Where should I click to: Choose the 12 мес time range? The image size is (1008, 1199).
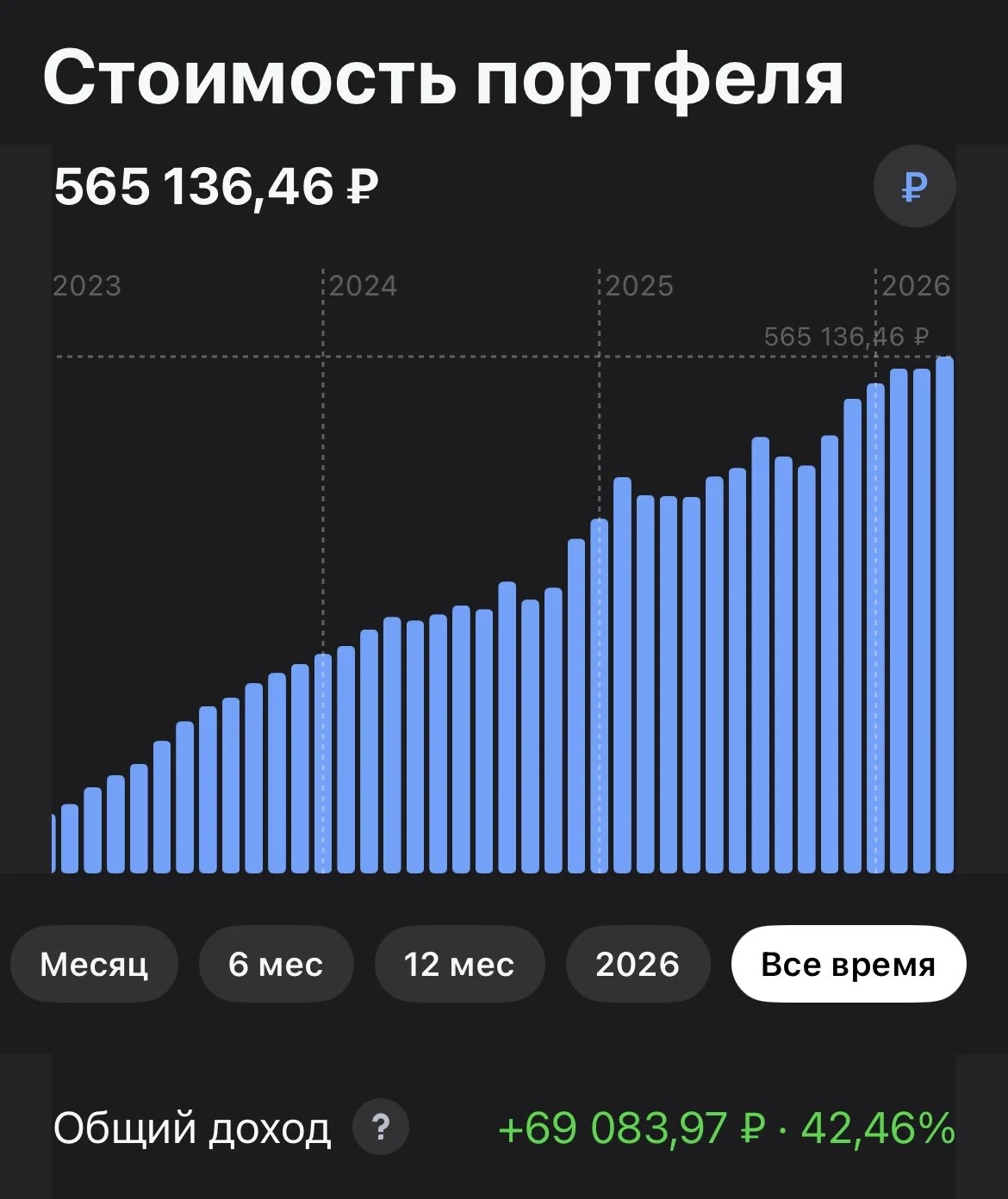[x=459, y=964]
